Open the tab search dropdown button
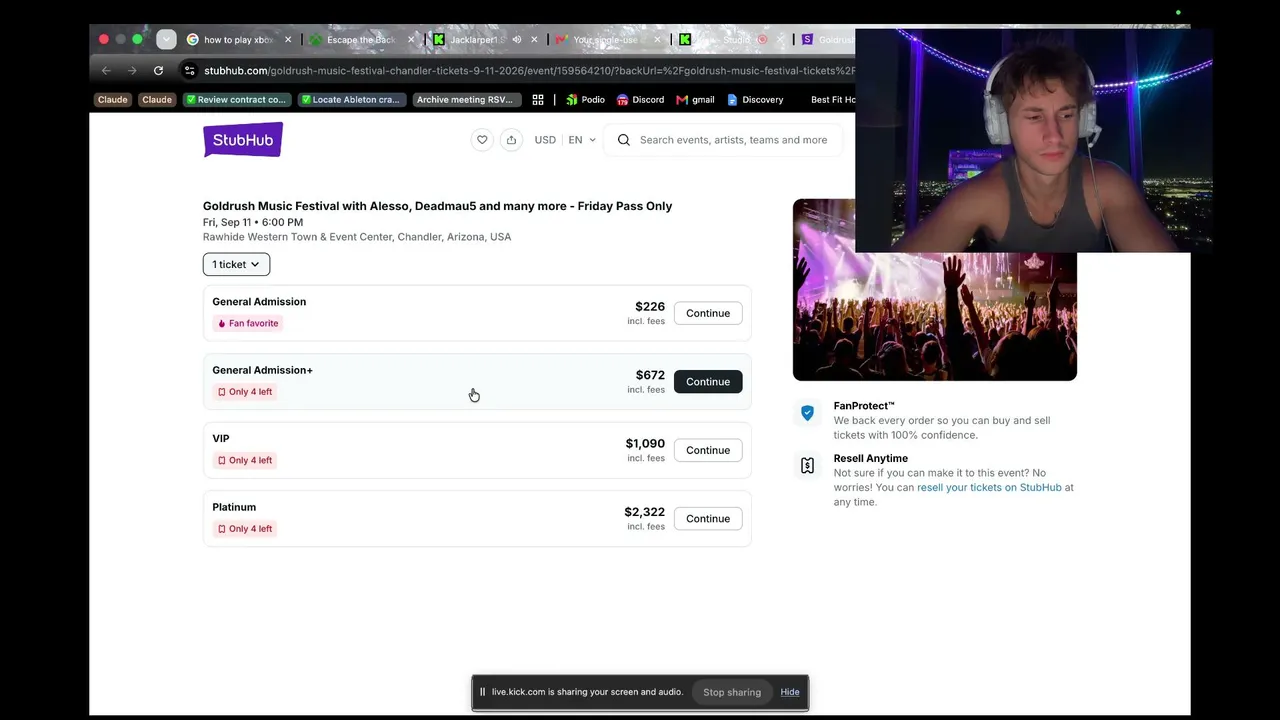The width and height of the screenshot is (1280, 720). click(x=166, y=40)
